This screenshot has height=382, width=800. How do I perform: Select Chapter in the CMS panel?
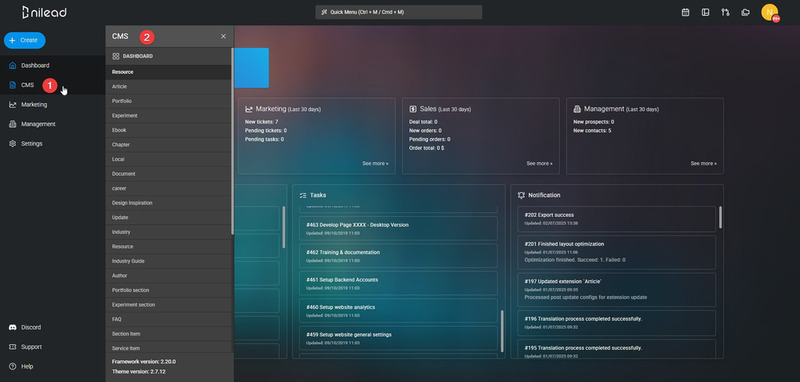click(x=168, y=145)
